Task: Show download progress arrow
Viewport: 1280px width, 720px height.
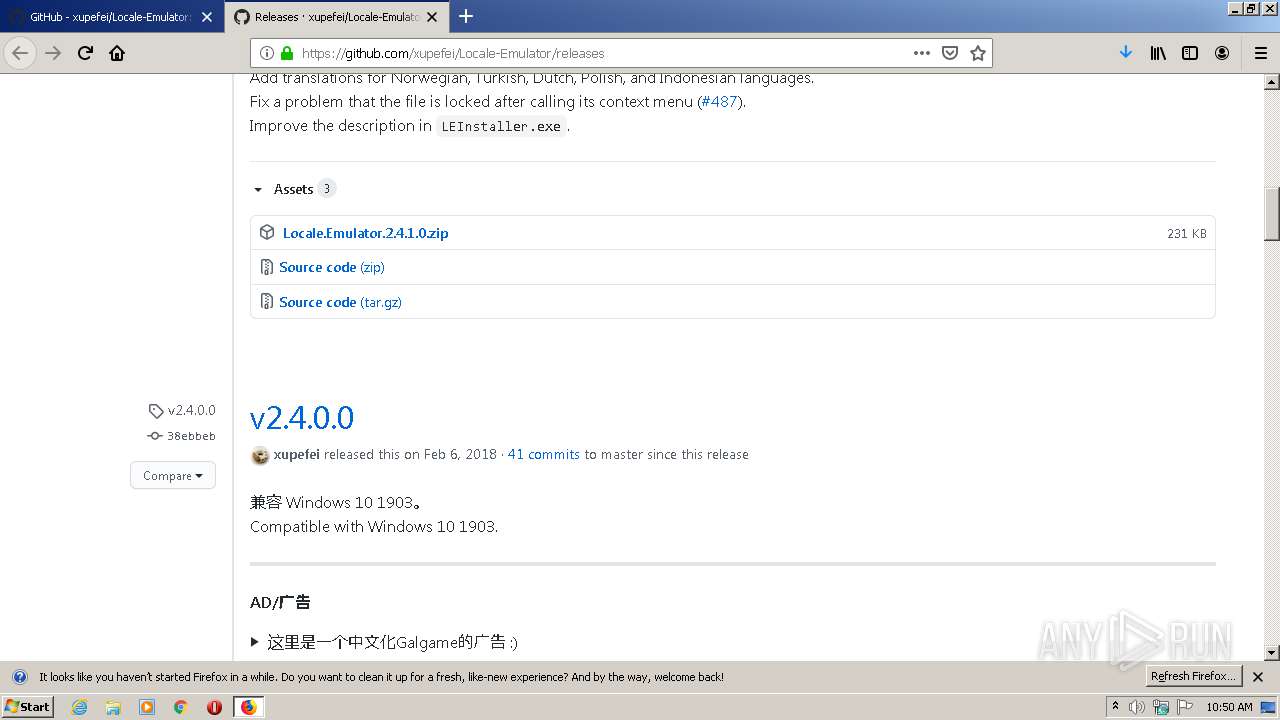Action: 1126,53
